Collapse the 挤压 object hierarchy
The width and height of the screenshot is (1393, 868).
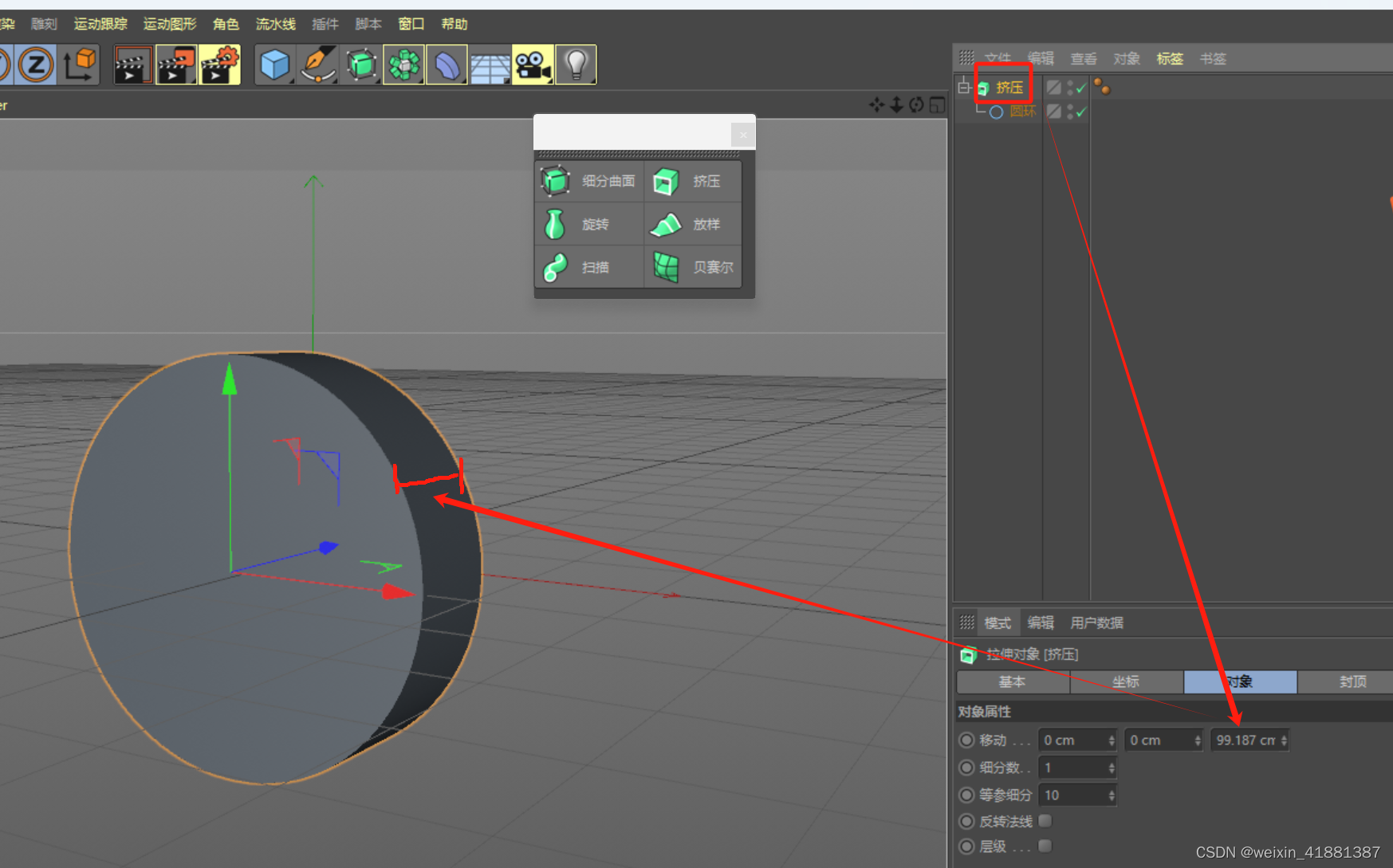[965, 87]
